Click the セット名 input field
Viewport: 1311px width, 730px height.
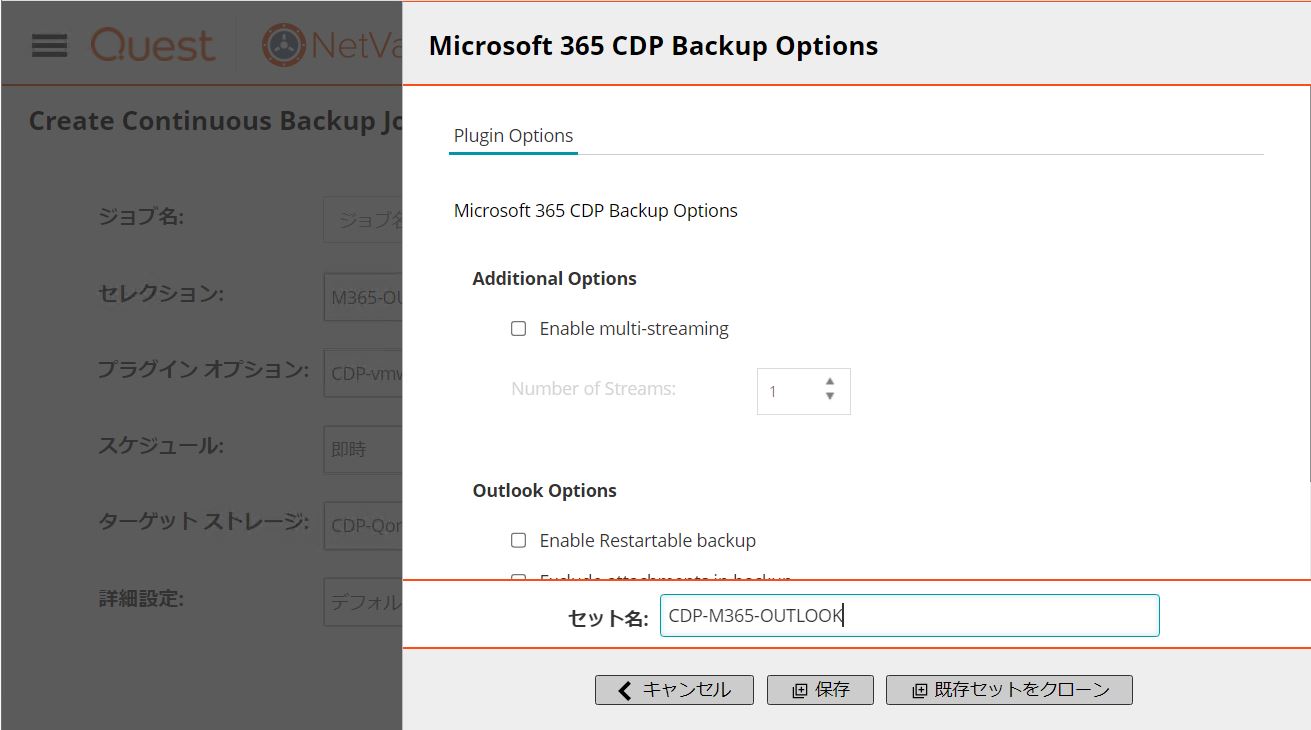pyautogui.click(x=909, y=616)
